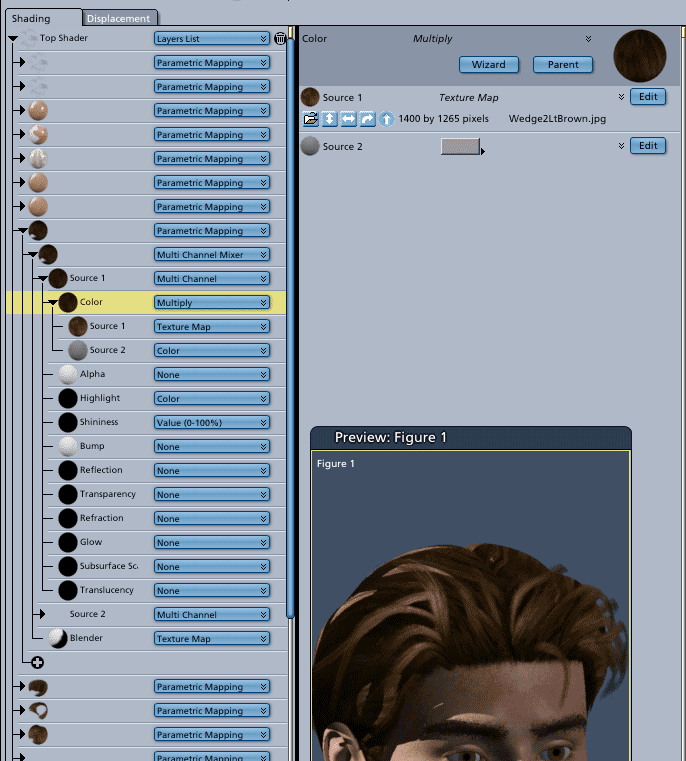Click the Figure 1 preview render
Viewport: 686px width, 761px height.
tap(470, 606)
